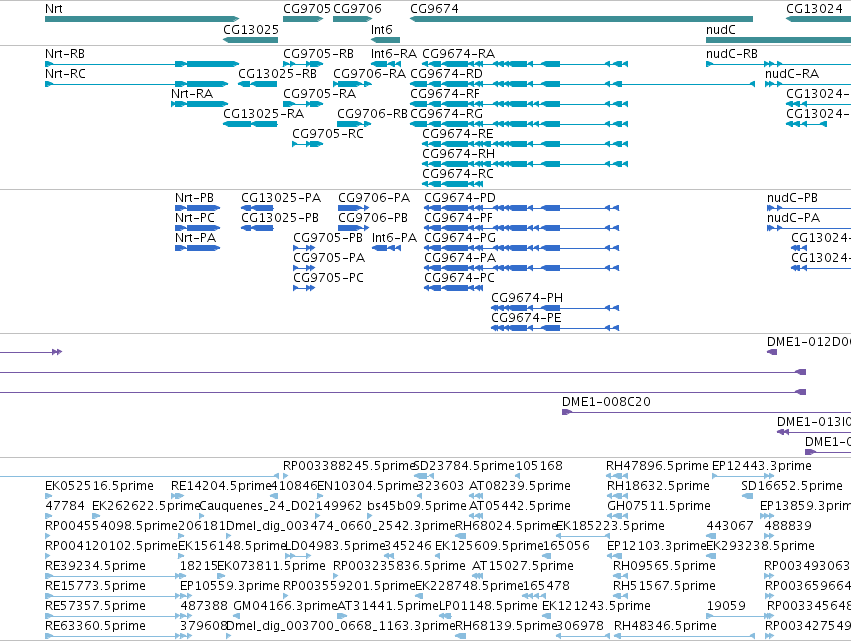
Task: Click transcript CG9674-RG
Action: [446, 114]
